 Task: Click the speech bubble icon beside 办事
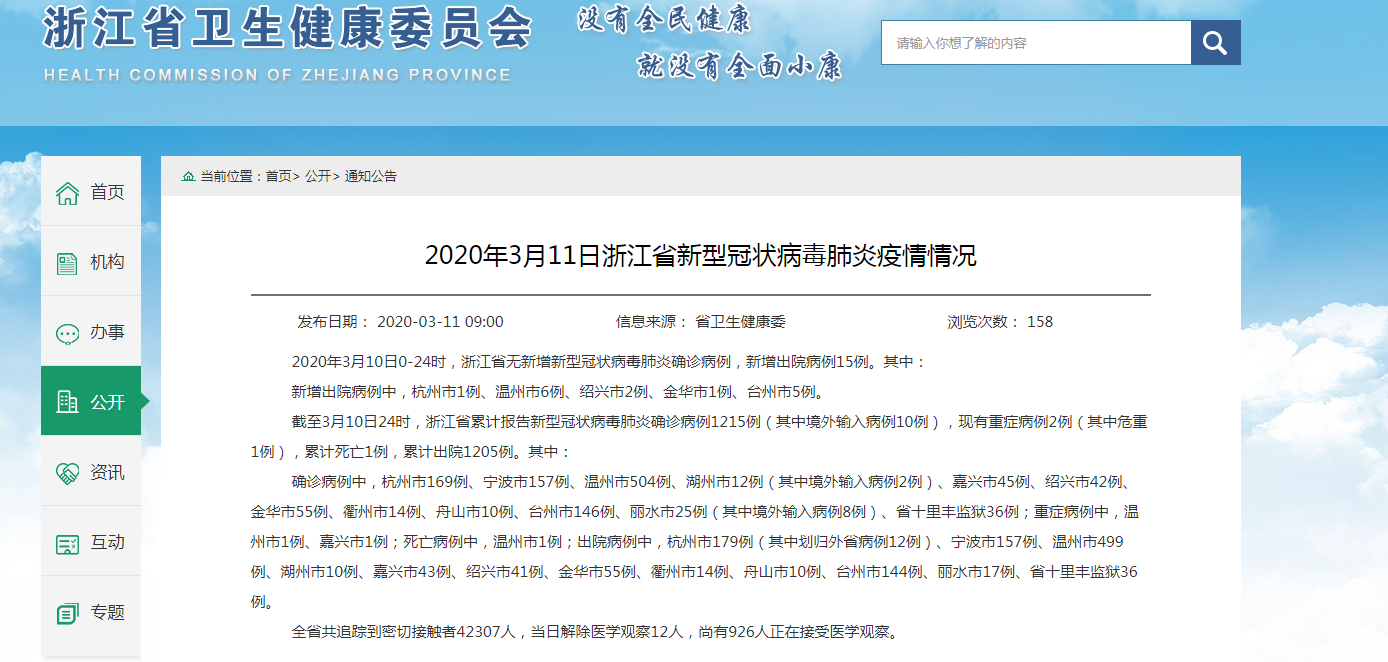pos(67,333)
